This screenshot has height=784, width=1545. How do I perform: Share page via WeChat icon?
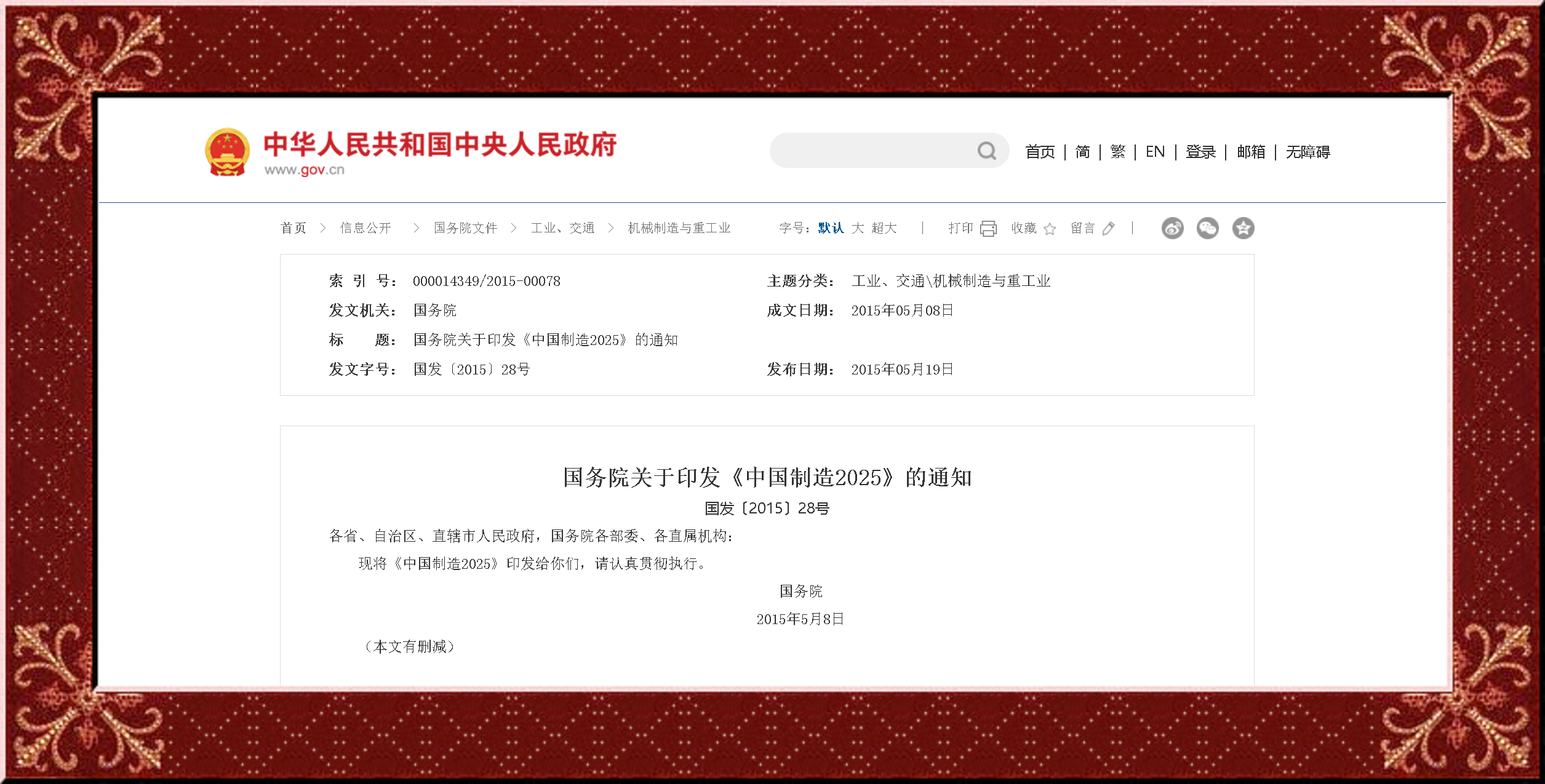[x=1207, y=228]
